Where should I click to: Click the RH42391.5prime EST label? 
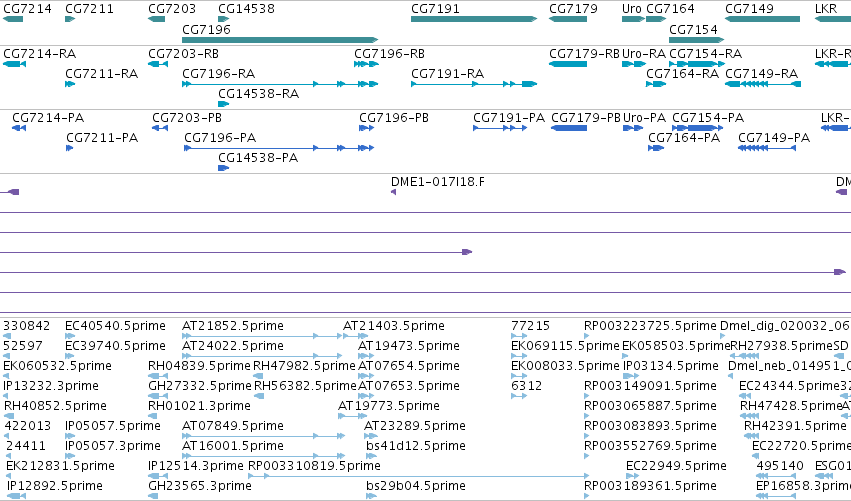tap(795, 426)
